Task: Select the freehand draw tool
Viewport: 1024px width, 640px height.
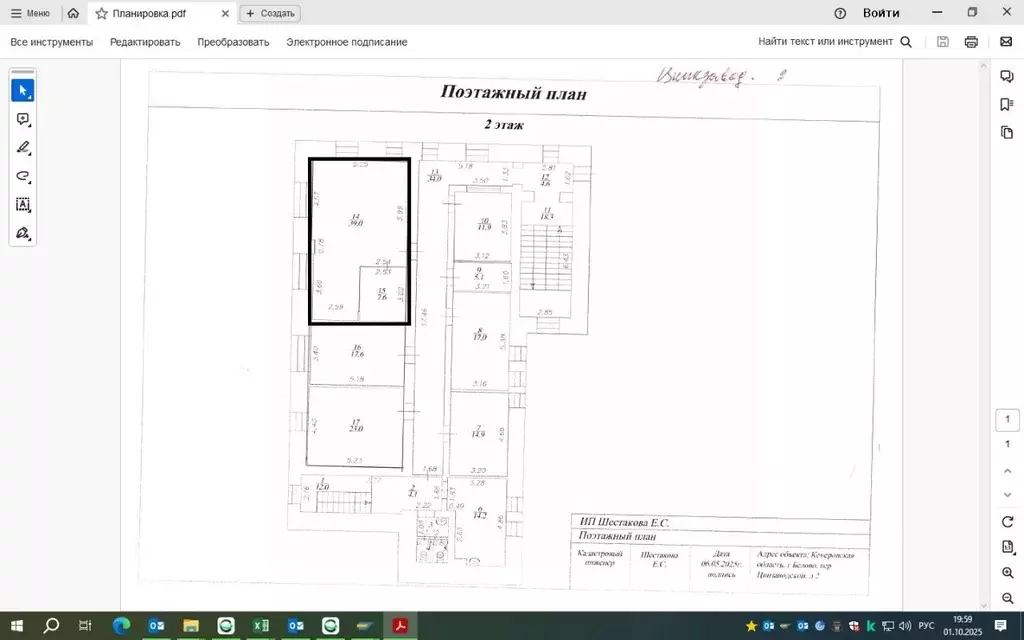Action: point(23,176)
